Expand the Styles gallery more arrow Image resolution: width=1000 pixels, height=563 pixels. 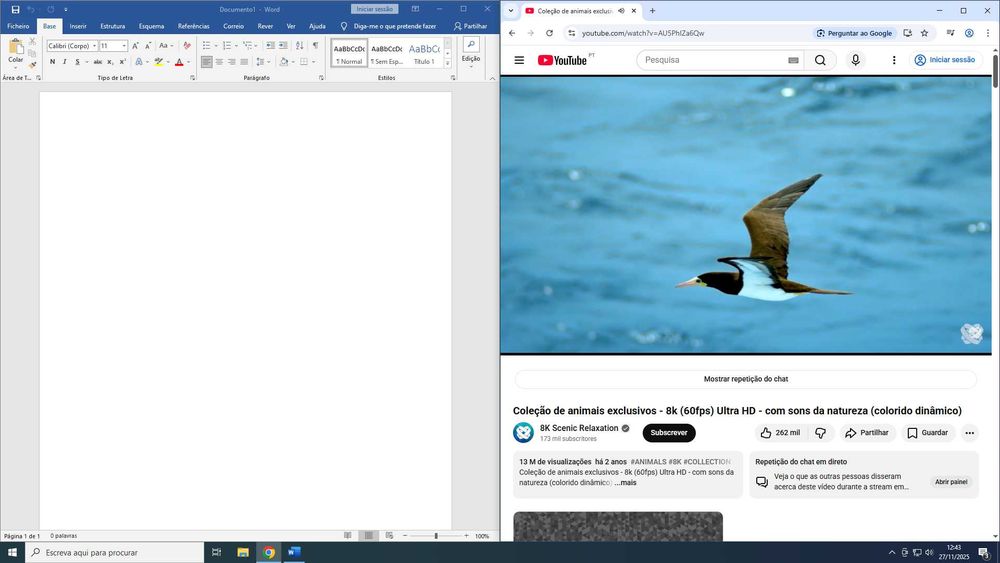[448, 63]
